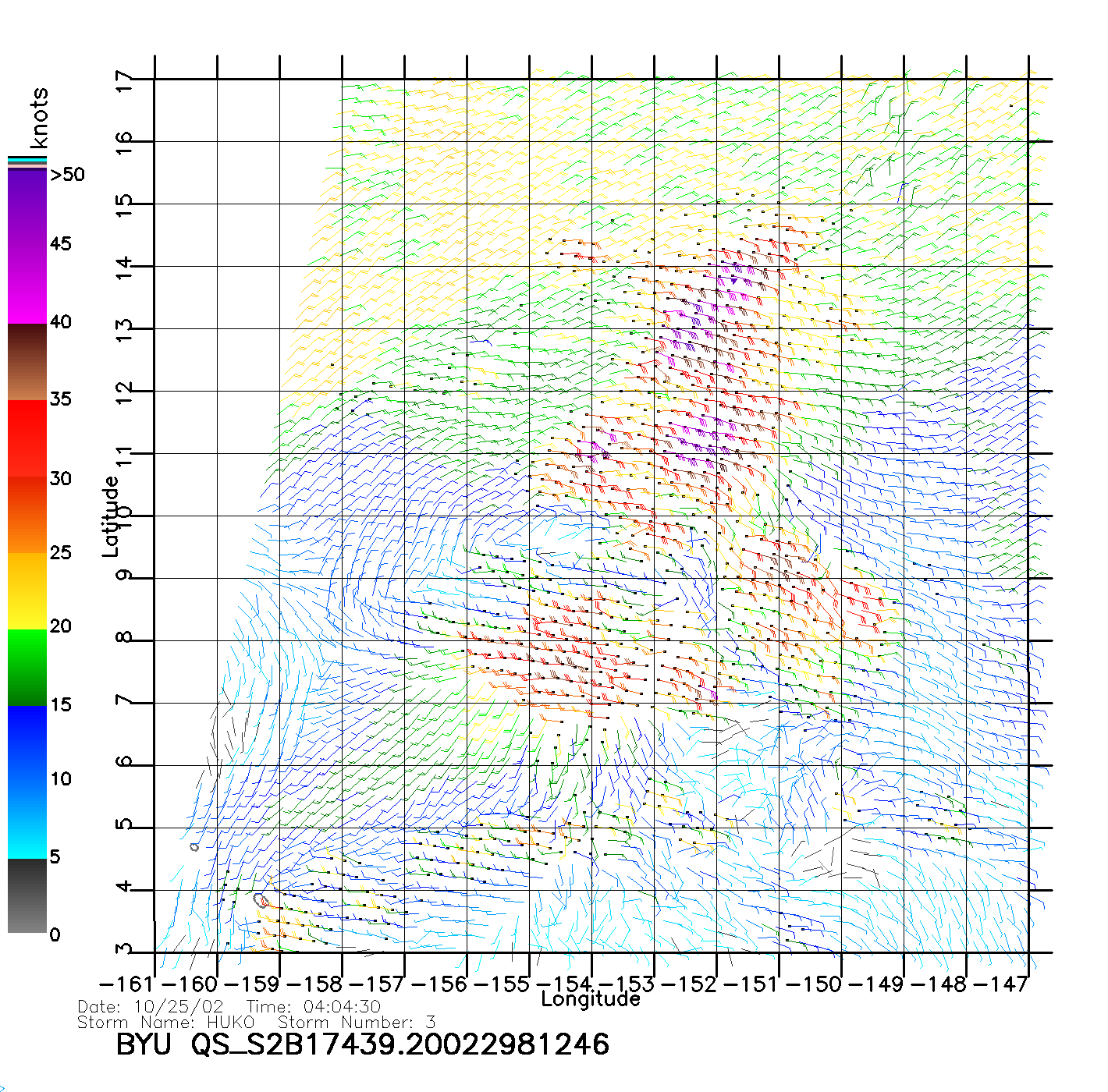Click the 'knots' legend unit label

pyautogui.click(x=39, y=118)
